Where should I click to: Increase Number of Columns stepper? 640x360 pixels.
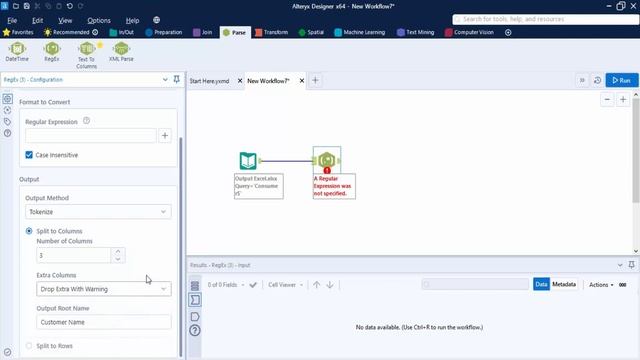118,252
